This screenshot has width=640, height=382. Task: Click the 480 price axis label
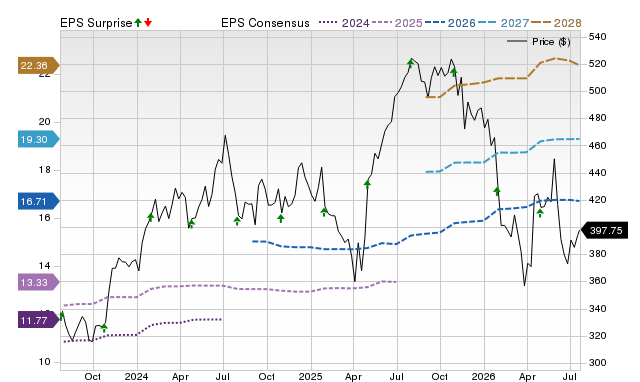597,118
